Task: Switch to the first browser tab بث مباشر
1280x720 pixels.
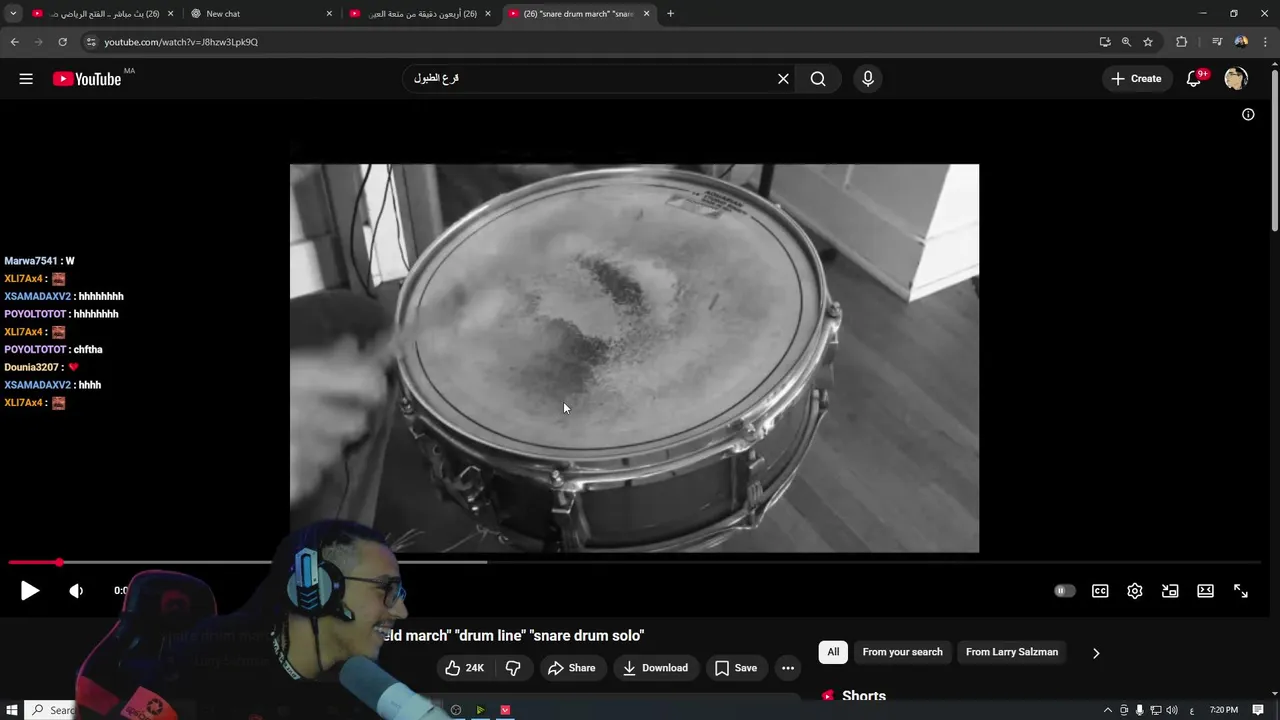Action: (103, 14)
